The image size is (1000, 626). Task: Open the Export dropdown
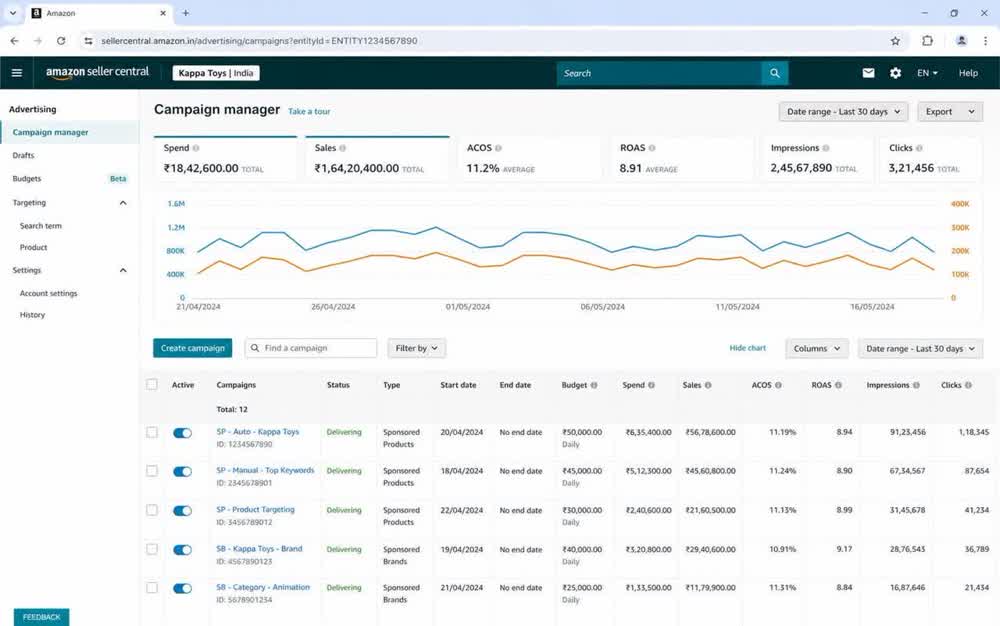click(x=950, y=112)
